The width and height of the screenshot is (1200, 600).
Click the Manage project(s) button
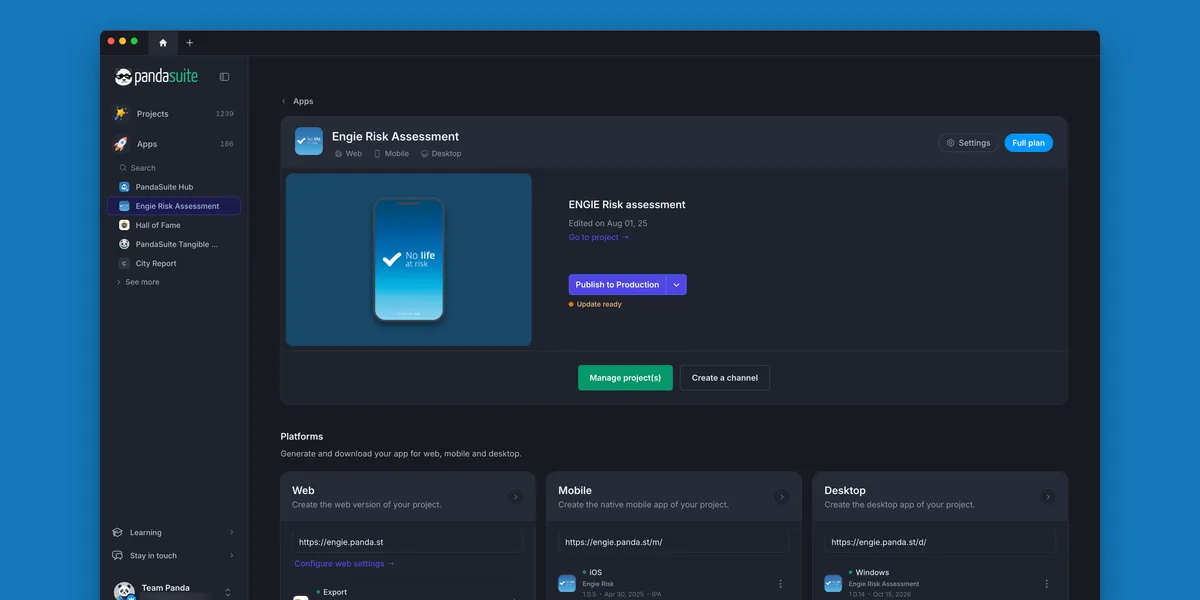pos(625,378)
